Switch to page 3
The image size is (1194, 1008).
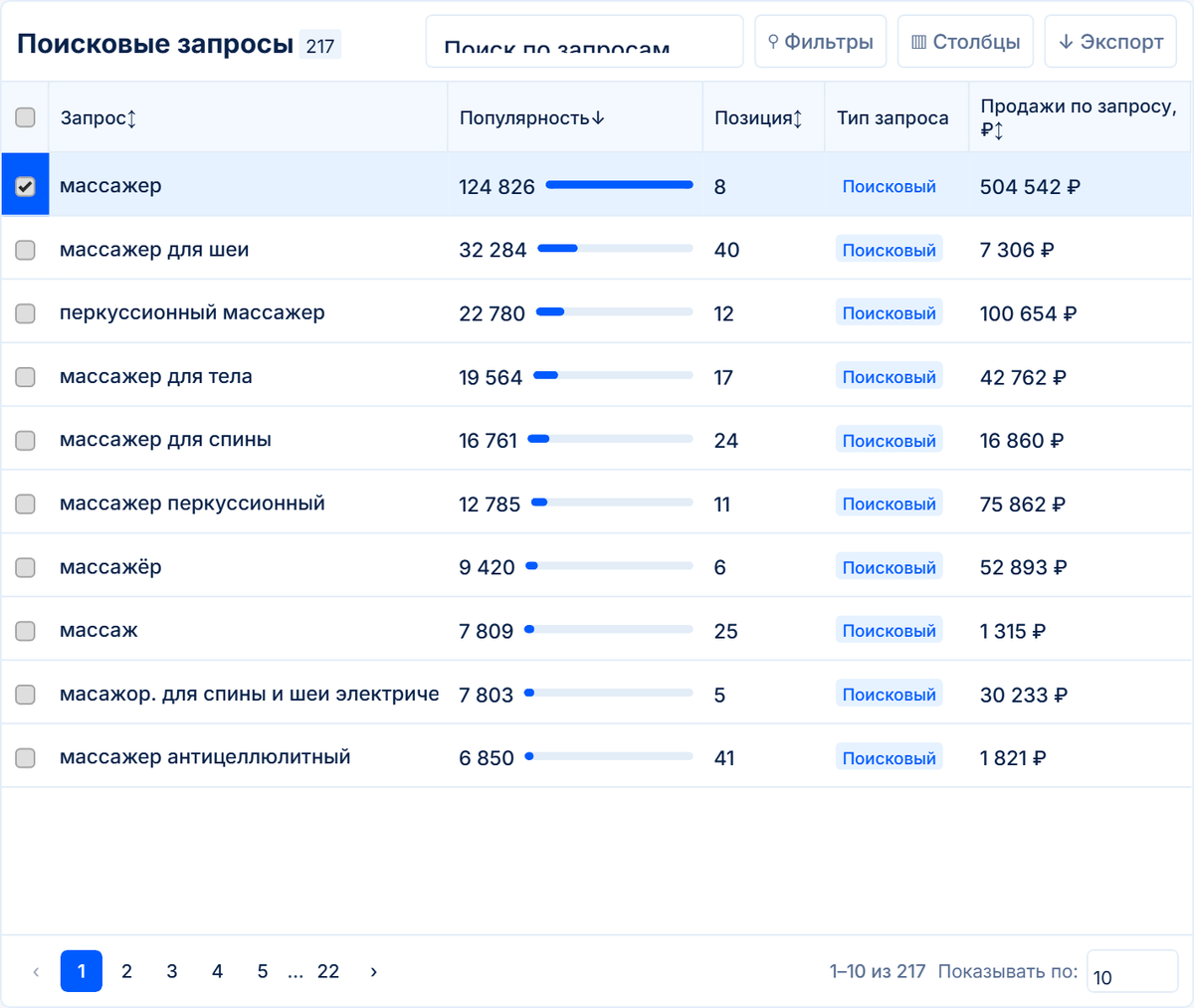point(172,971)
